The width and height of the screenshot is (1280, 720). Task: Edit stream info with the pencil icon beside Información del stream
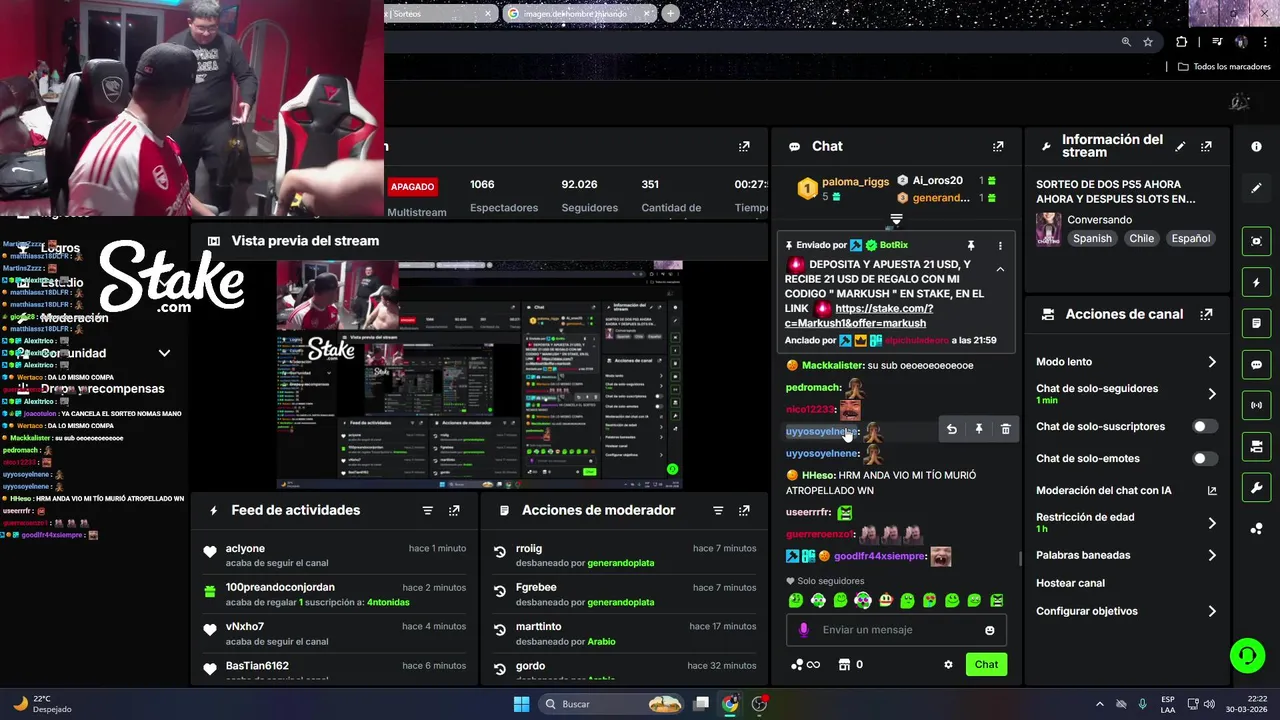click(x=1180, y=146)
